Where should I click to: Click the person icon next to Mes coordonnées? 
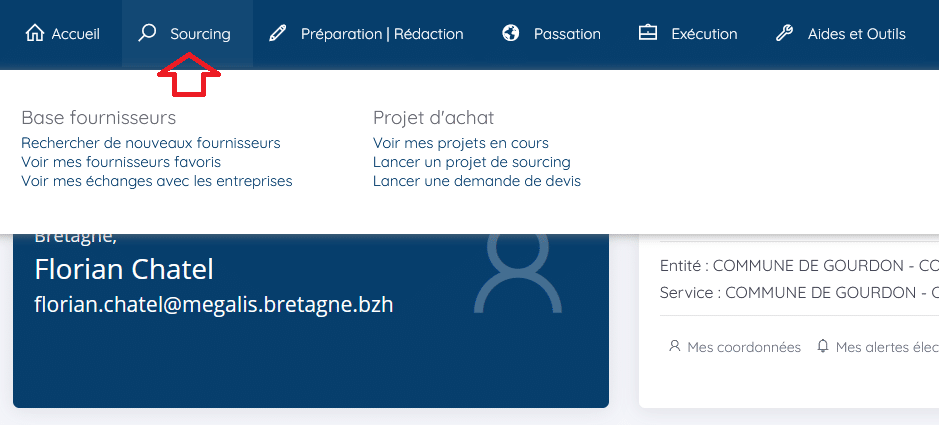(674, 347)
